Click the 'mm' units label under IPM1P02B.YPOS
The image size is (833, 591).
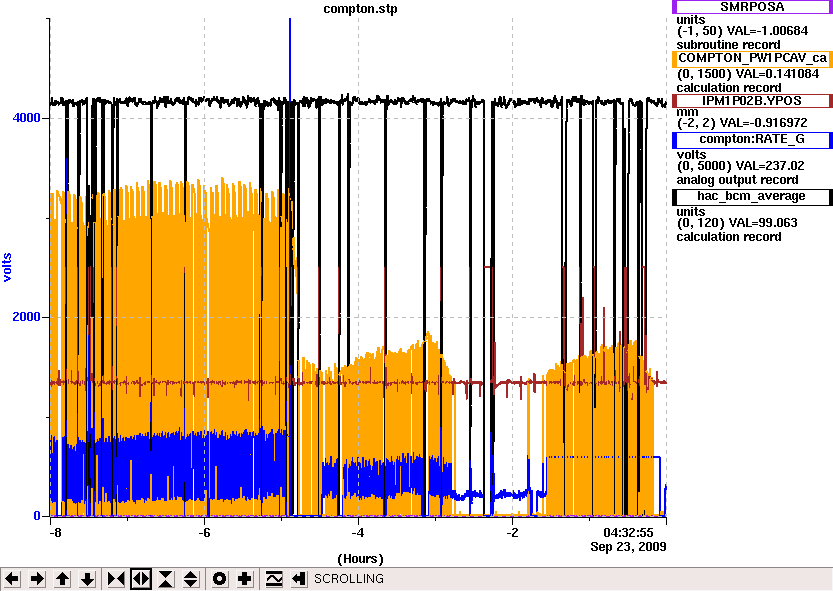point(687,112)
